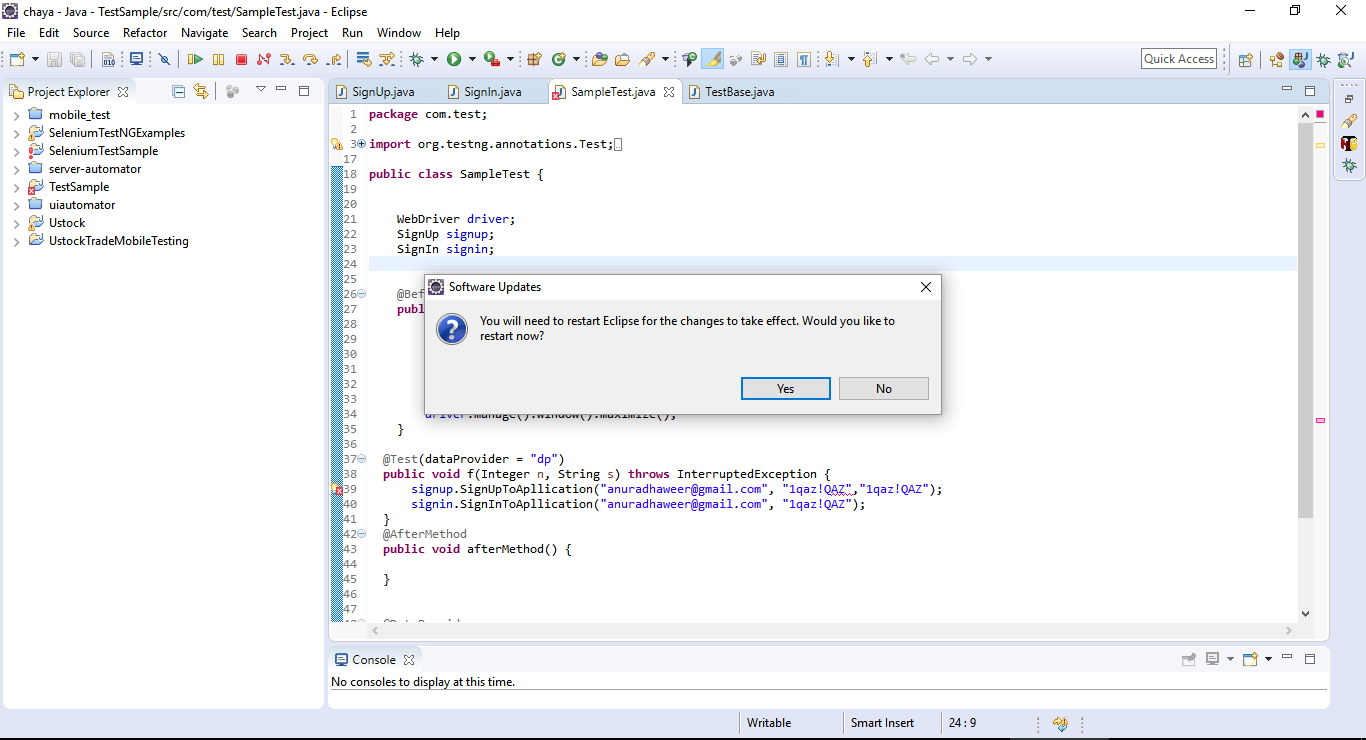Open the Refactor menu
The height and width of the screenshot is (740, 1366).
[144, 32]
